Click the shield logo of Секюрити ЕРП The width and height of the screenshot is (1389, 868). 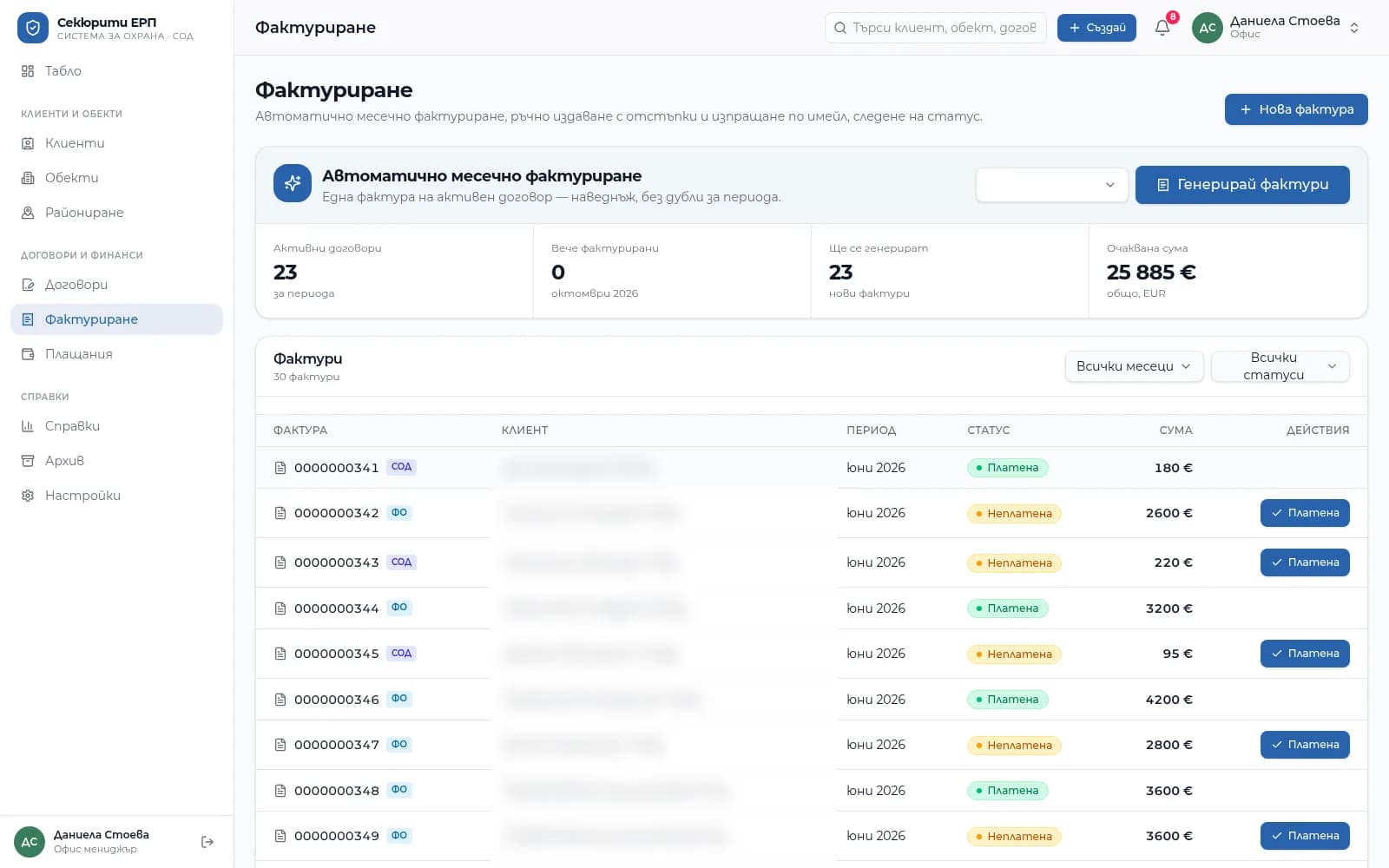click(x=33, y=28)
